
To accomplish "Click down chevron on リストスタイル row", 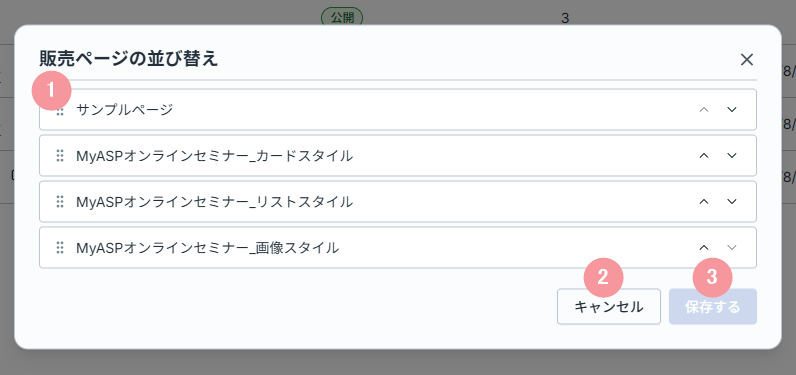I will pos(732,201).
